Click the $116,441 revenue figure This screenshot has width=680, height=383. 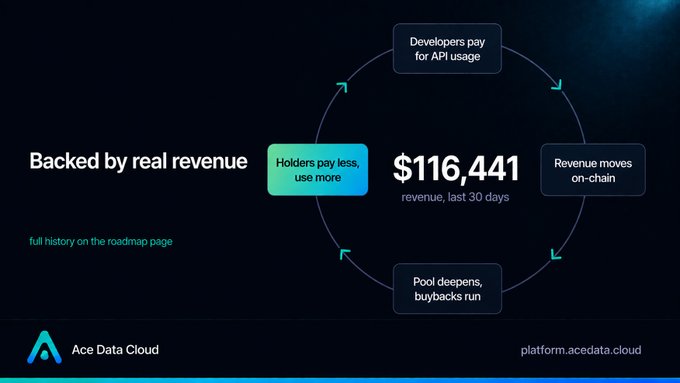tap(455, 168)
